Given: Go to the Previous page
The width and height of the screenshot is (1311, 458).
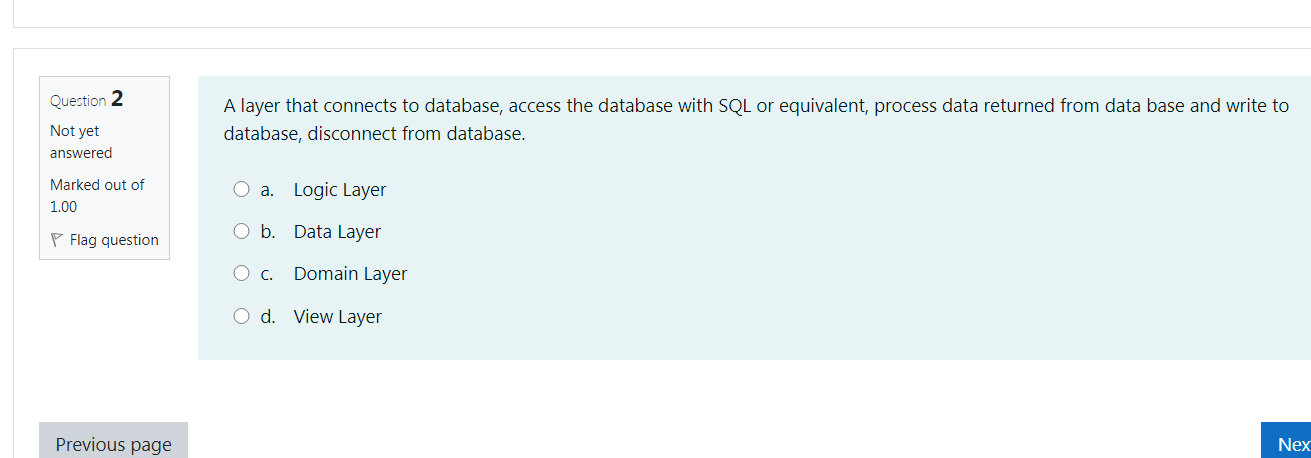Looking at the screenshot, I should (113, 442).
